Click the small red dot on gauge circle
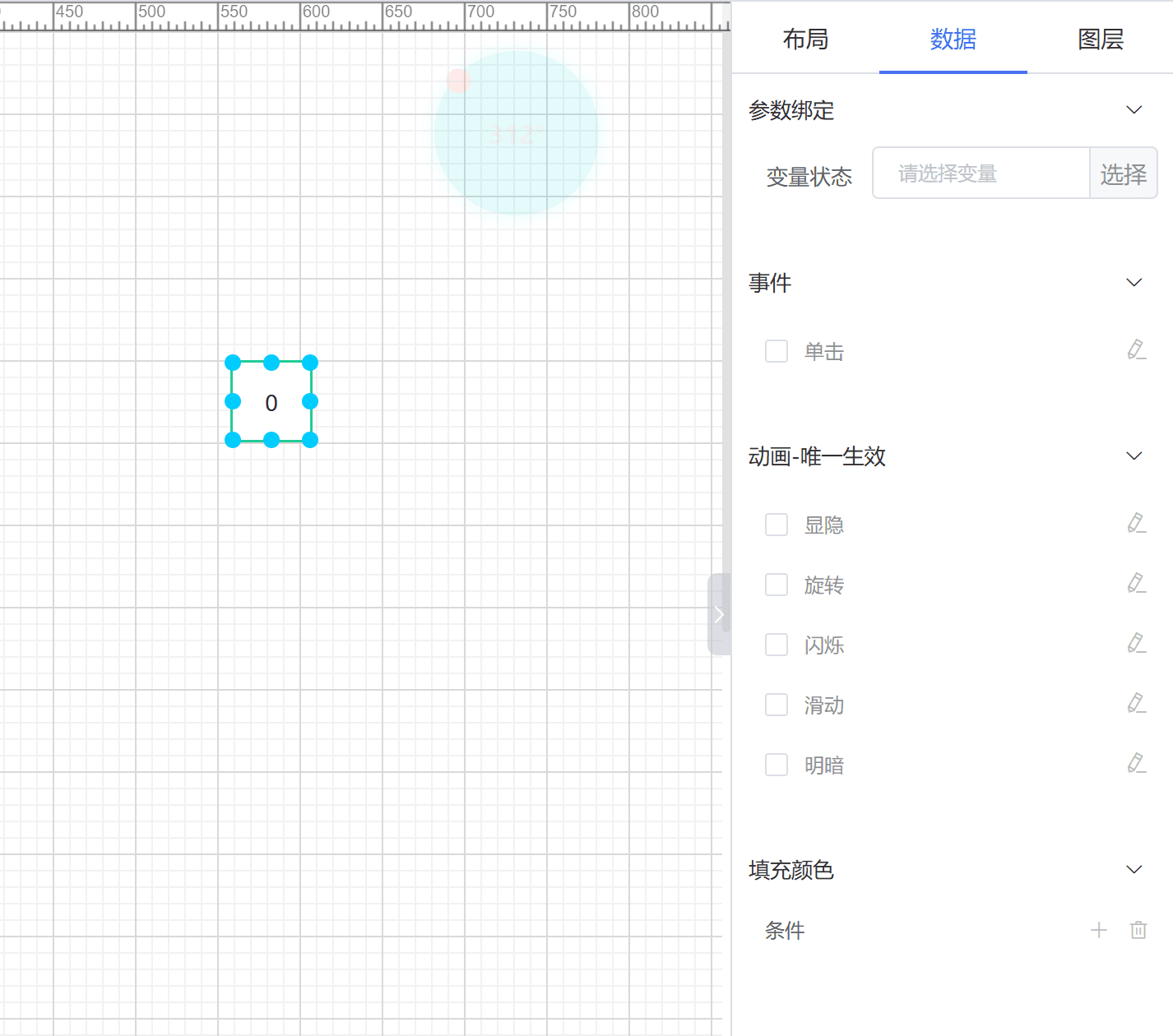 [458, 81]
